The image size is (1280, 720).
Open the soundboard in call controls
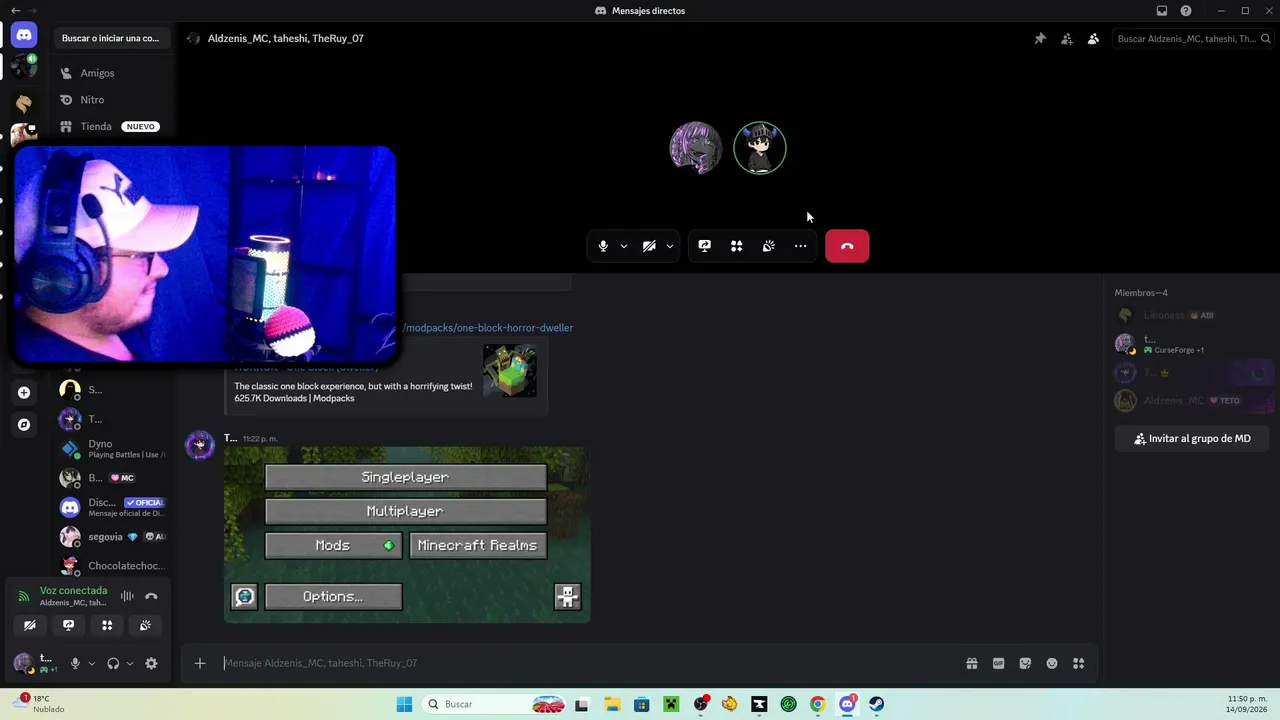769,246
